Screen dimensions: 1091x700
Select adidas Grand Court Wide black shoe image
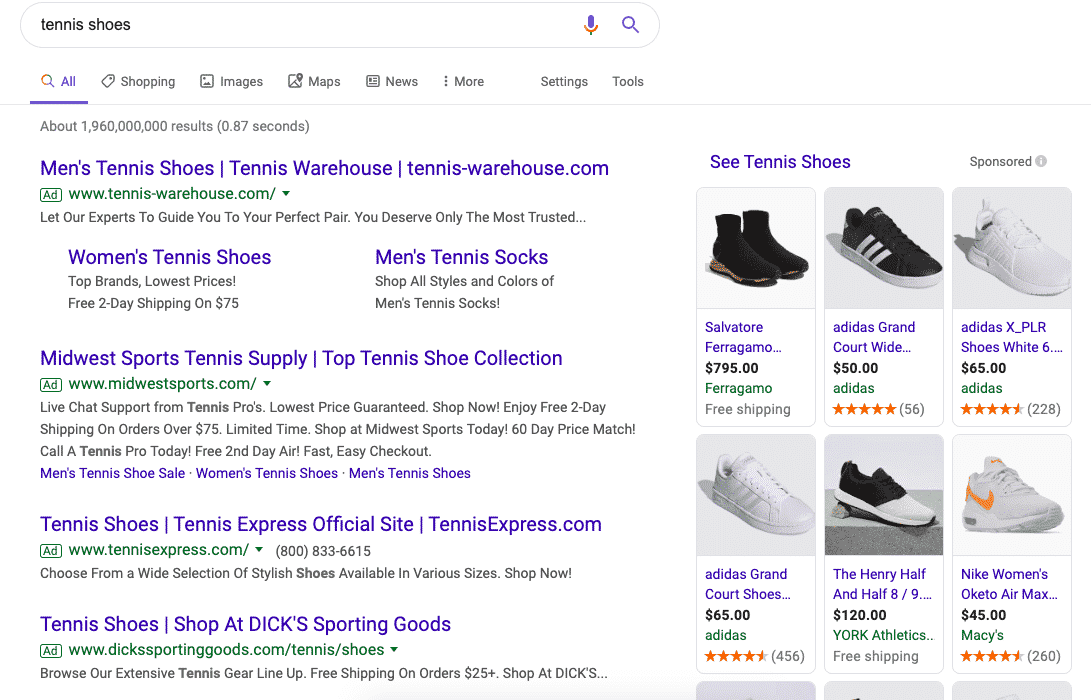coord(884,248)
